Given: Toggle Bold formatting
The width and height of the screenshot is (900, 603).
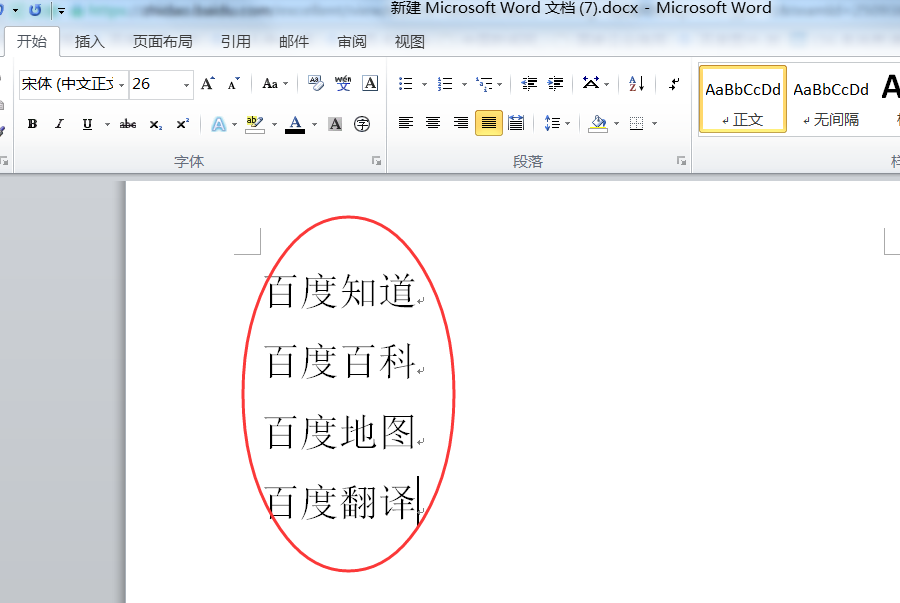Looking at the screenshot, I should tap(32, 124).
